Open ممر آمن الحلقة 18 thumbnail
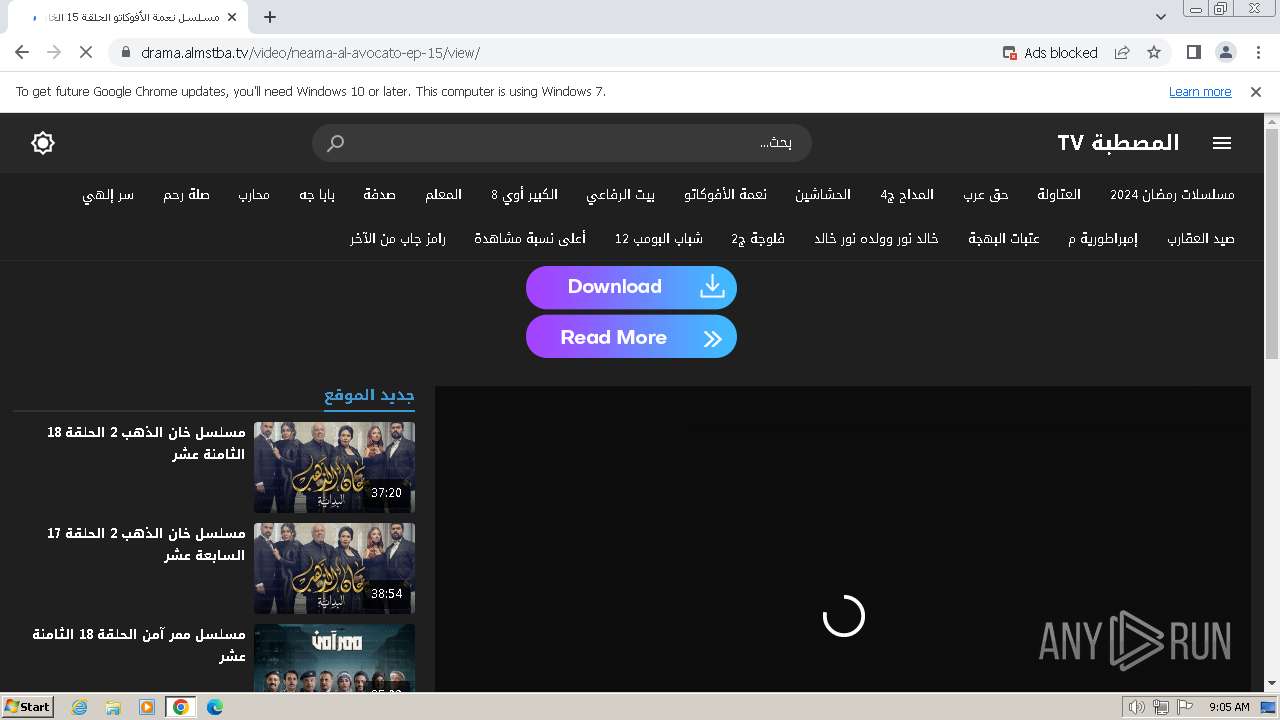This screenshot has height=720, width=1280. coord(334,658)
